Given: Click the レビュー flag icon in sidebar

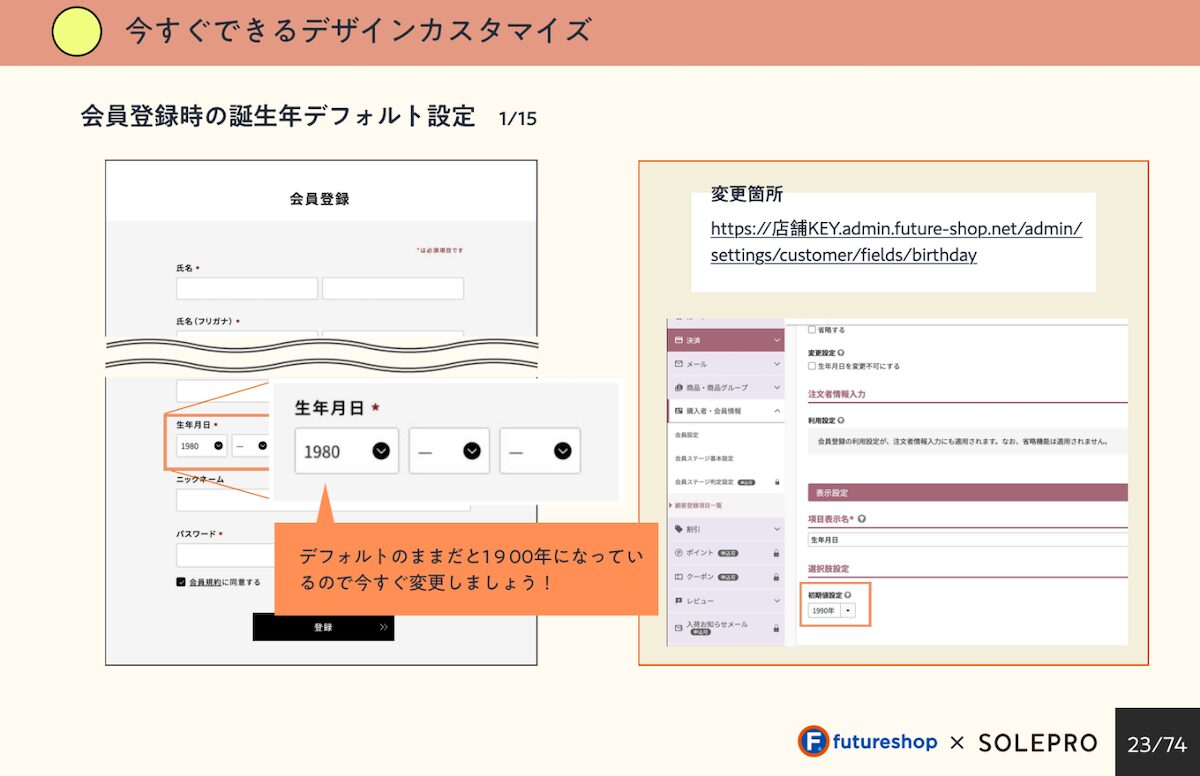Looking at the screenshot, I should tap(679, 600).
